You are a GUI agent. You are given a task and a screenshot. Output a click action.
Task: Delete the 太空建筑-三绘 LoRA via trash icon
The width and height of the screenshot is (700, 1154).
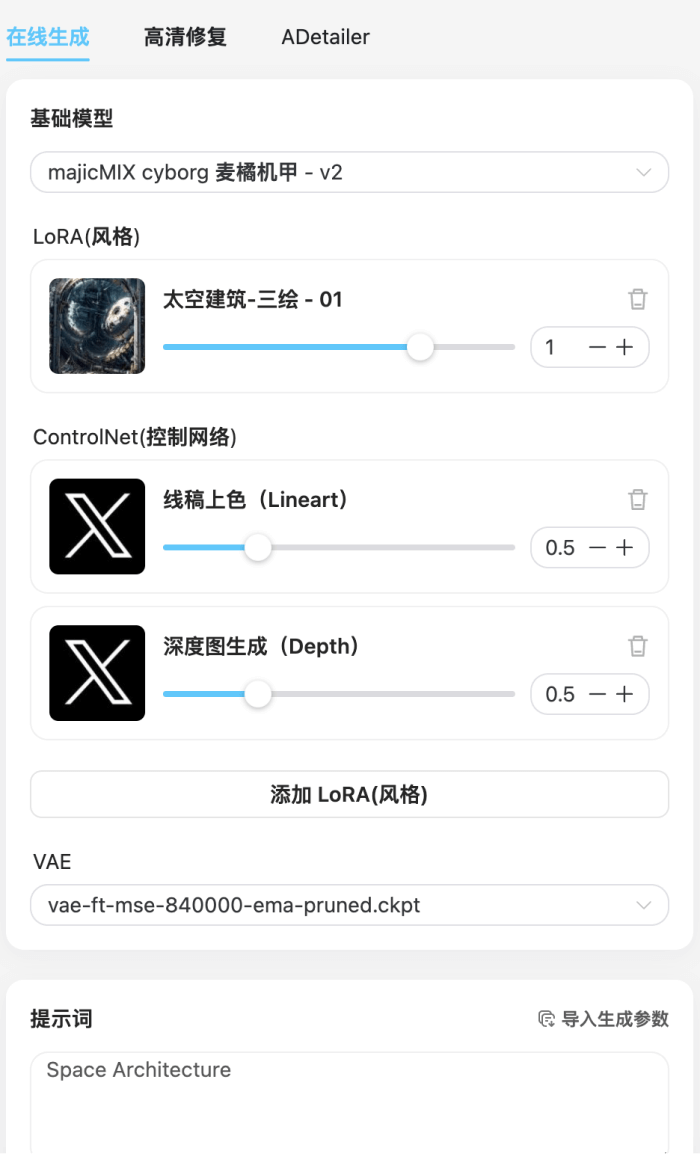pyautogui.click(x=638, y=299)
